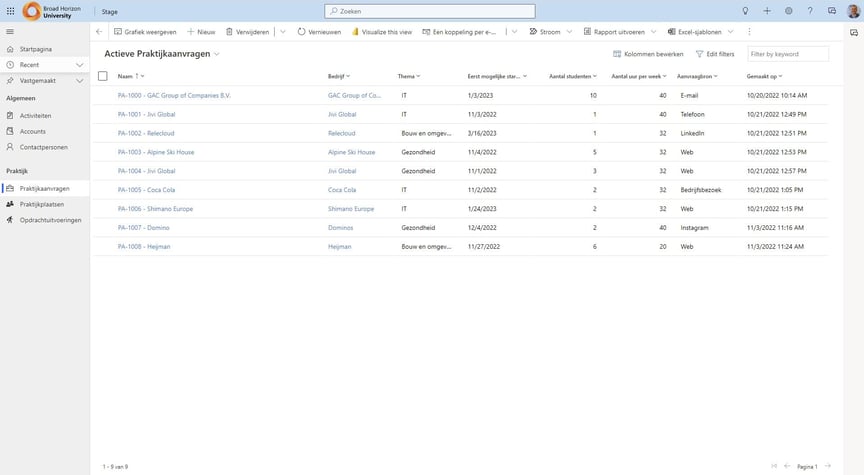
Task: Open the Shimano Europe company link
Action: pyautogui.click(x=351, y=209)
